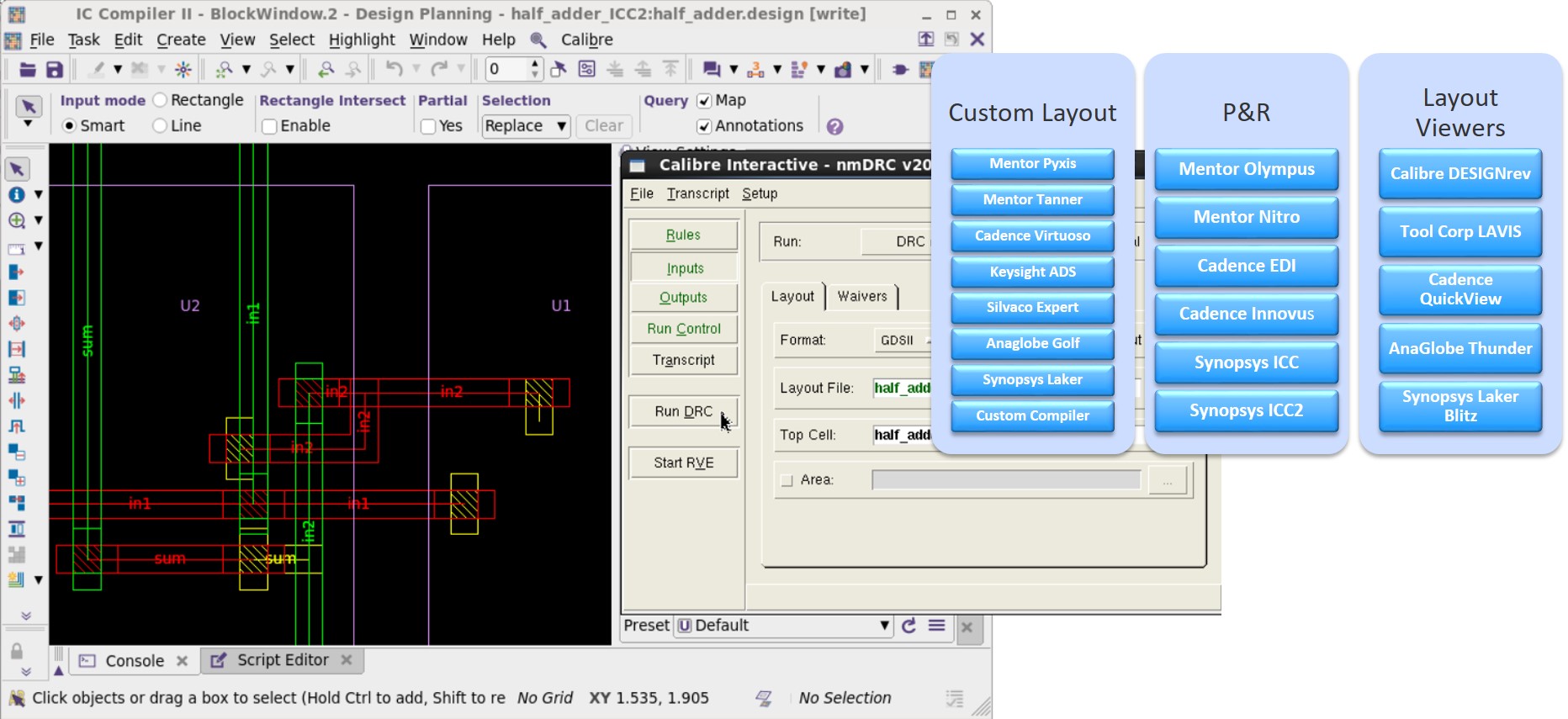The image size is (1568, 719).
Task: Click the Synopsys ICC2 button
Action: (x=1246, y=411)
